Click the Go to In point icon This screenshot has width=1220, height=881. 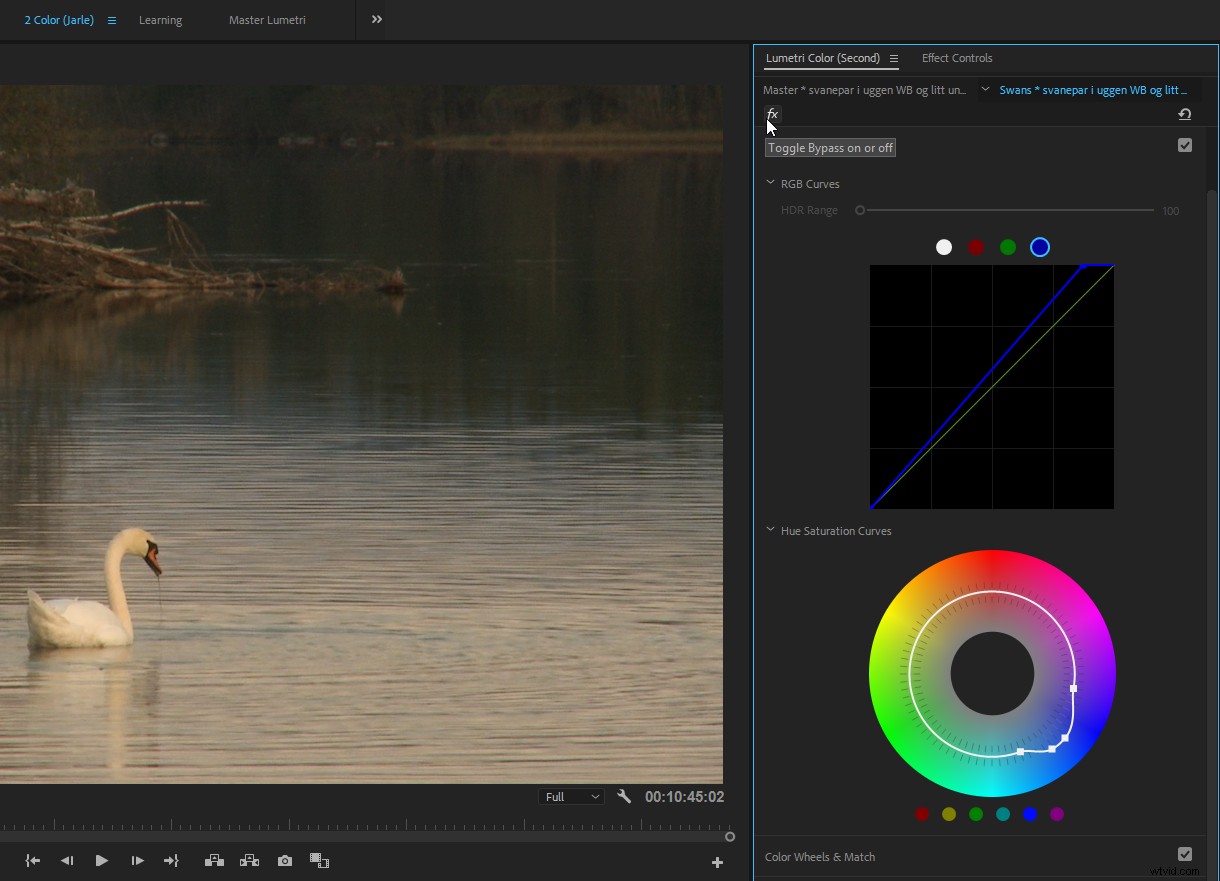click(x=31, y=860)
